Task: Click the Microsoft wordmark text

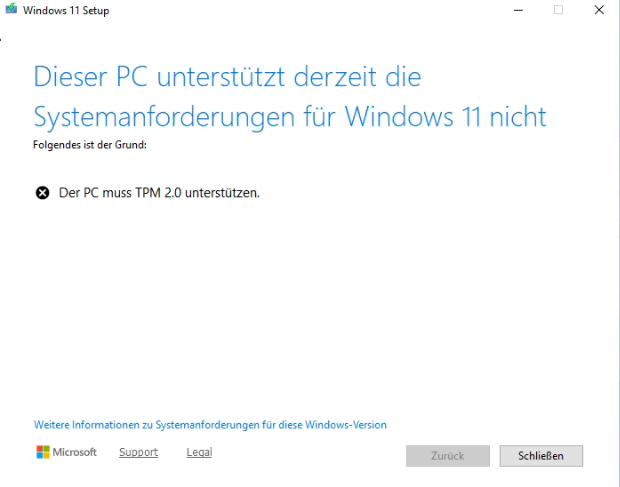Action: (76, 452)
